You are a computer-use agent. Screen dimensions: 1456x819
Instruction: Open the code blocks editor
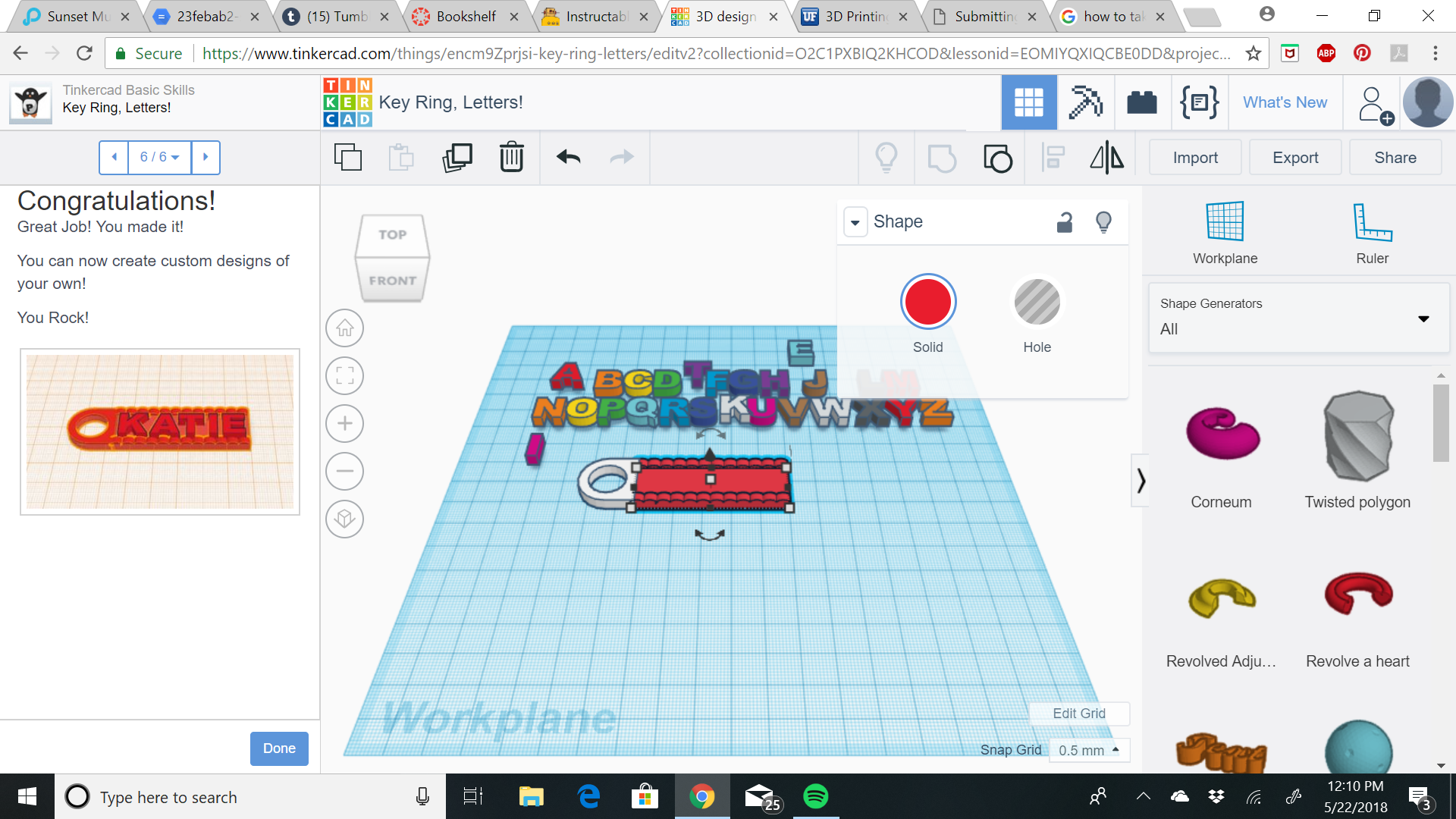click(x=1199, y=102)
